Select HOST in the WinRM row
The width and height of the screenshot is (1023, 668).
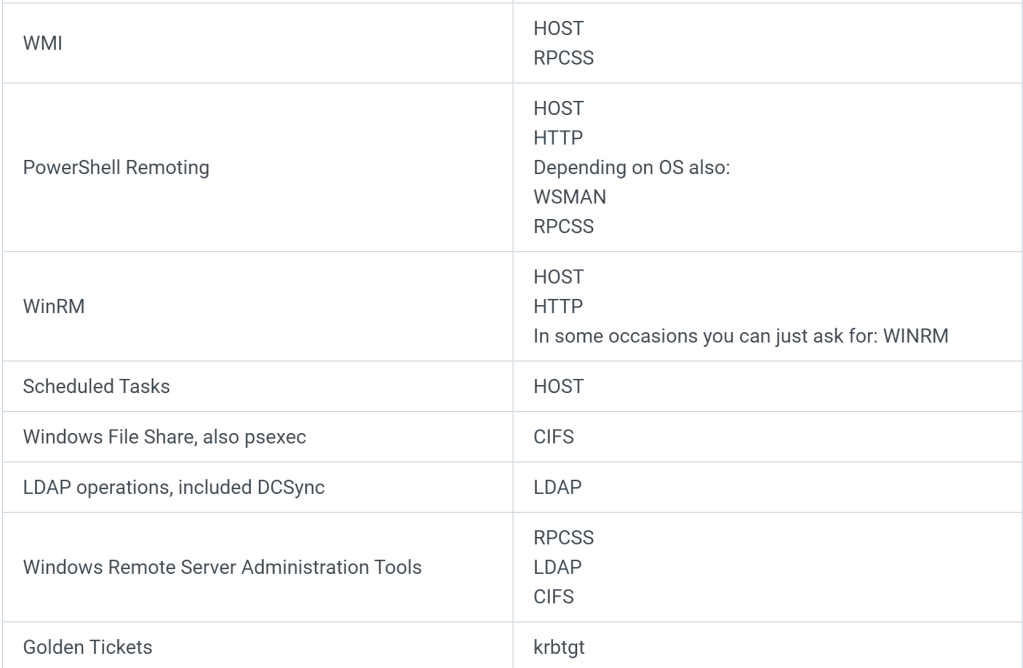(559, 276)
